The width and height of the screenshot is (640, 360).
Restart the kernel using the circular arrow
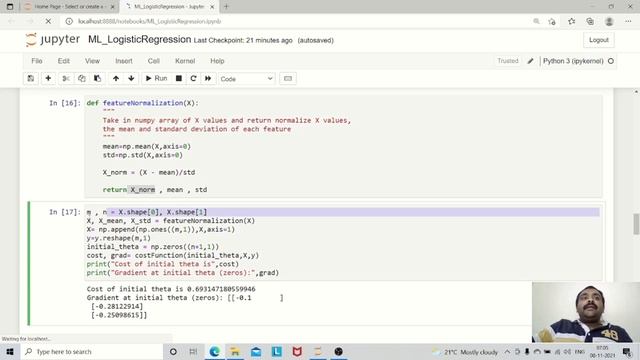[193, 78]
